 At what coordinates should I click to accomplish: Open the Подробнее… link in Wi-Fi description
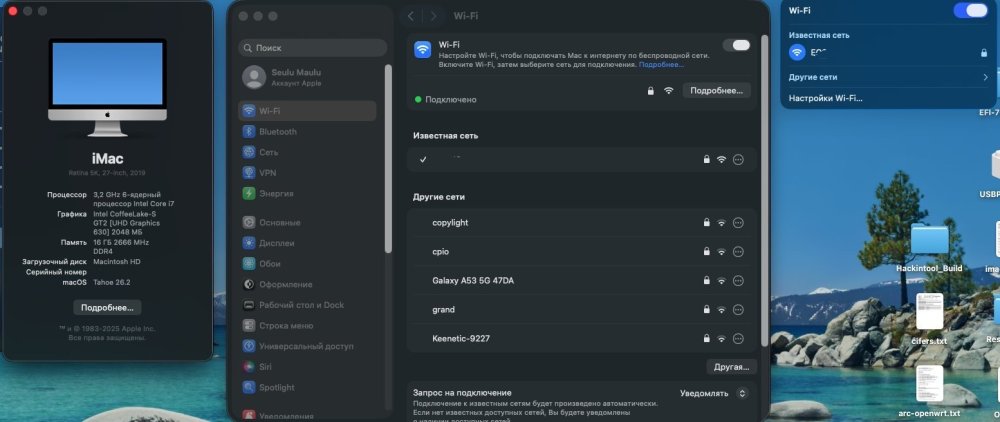661,64
